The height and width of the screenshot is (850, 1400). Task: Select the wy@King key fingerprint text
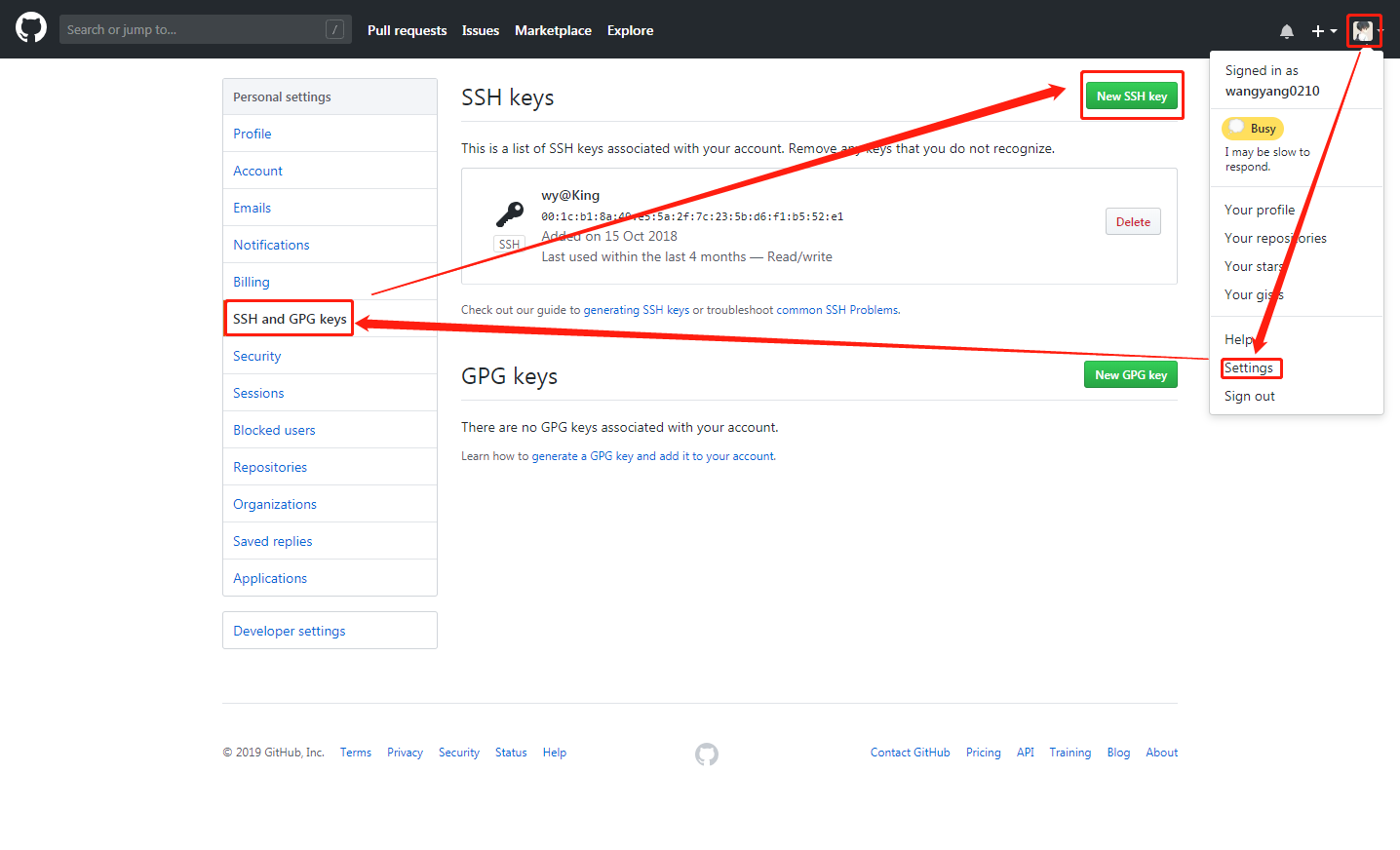(x=692, y=216)
